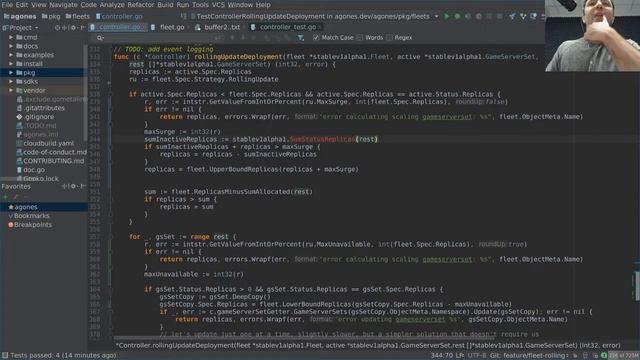Open Favorites panel gear settings
640x360 pixels.
pos(73,187)
